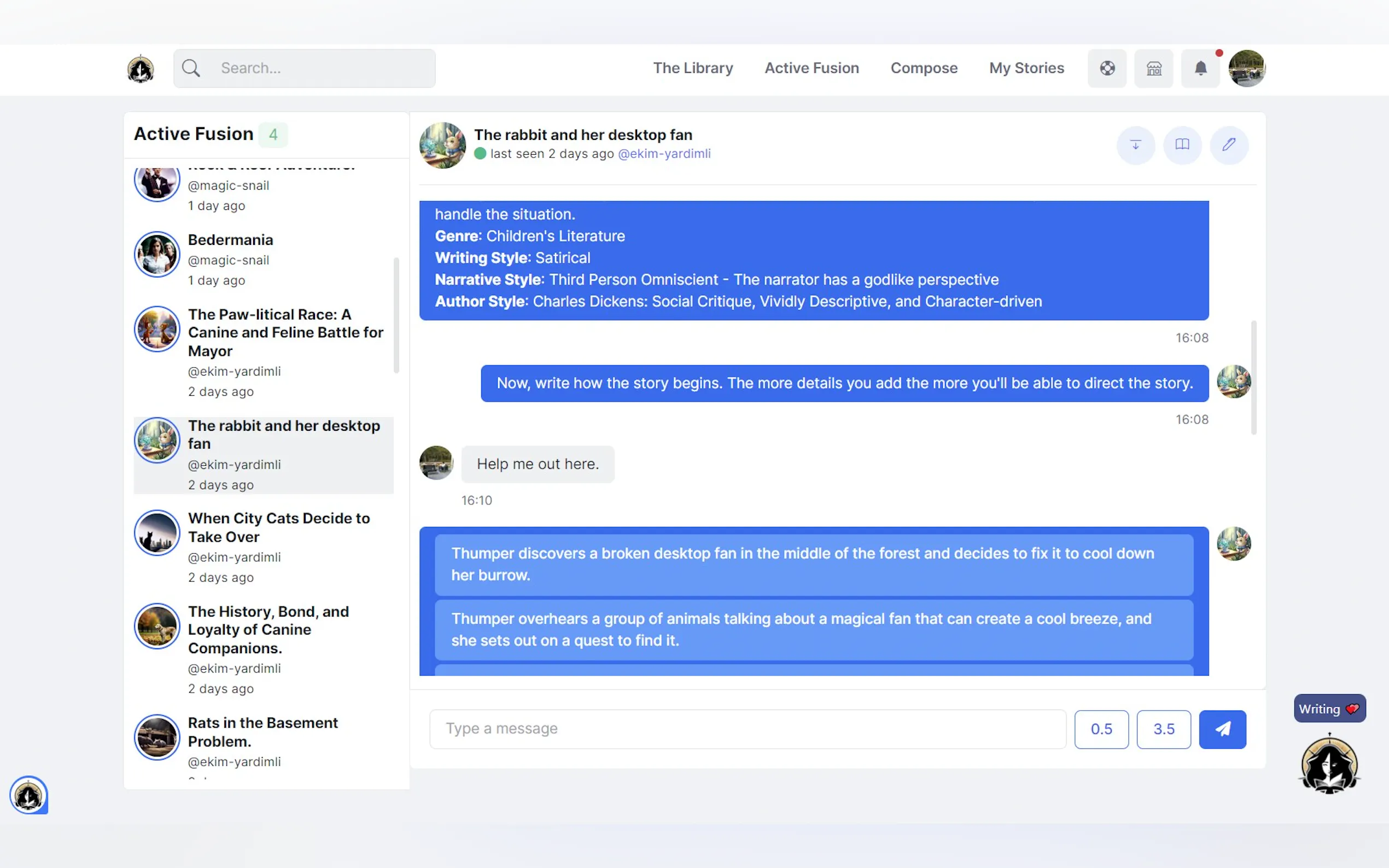Click the storefront icon in header

1153,68
